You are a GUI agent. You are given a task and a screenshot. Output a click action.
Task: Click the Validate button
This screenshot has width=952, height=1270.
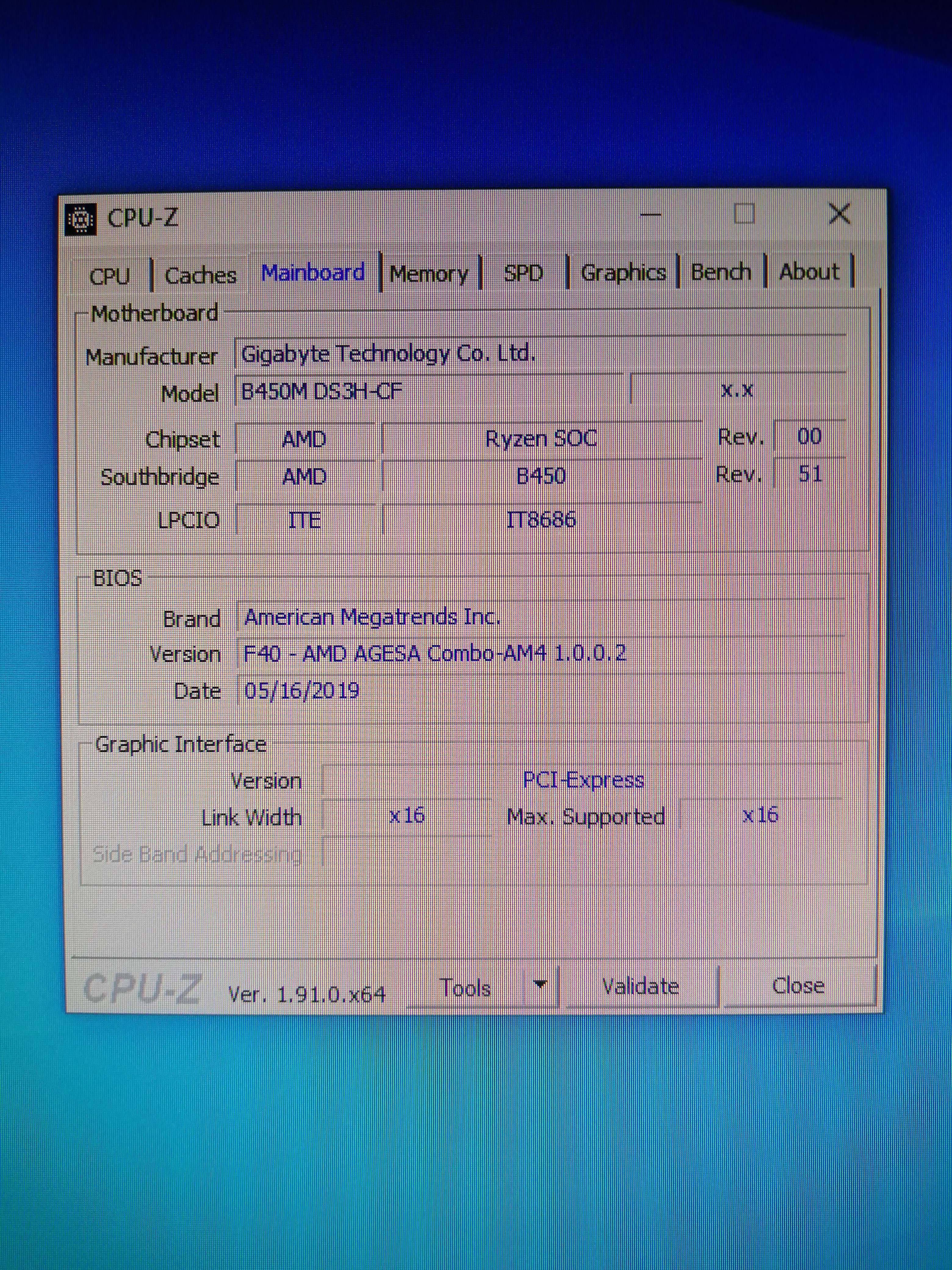[x=640, y=986]
